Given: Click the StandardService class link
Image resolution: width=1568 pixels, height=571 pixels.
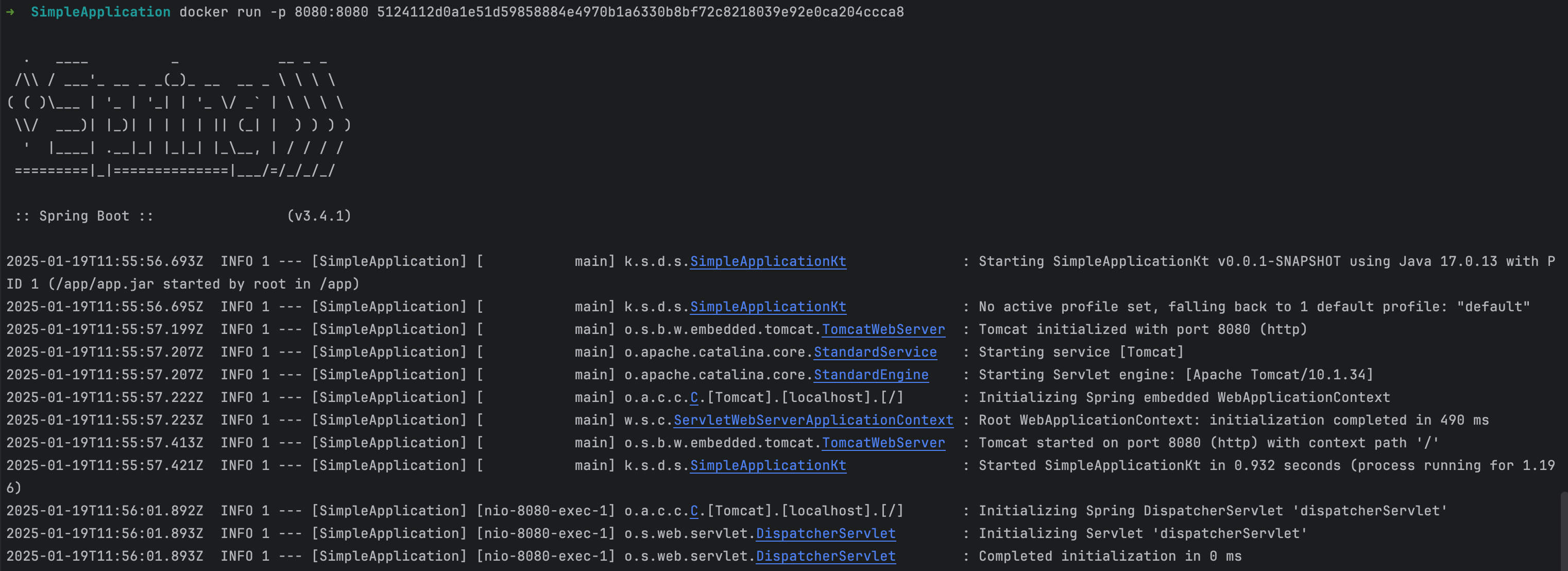Looking at the screenshot, I should point(875,352).
